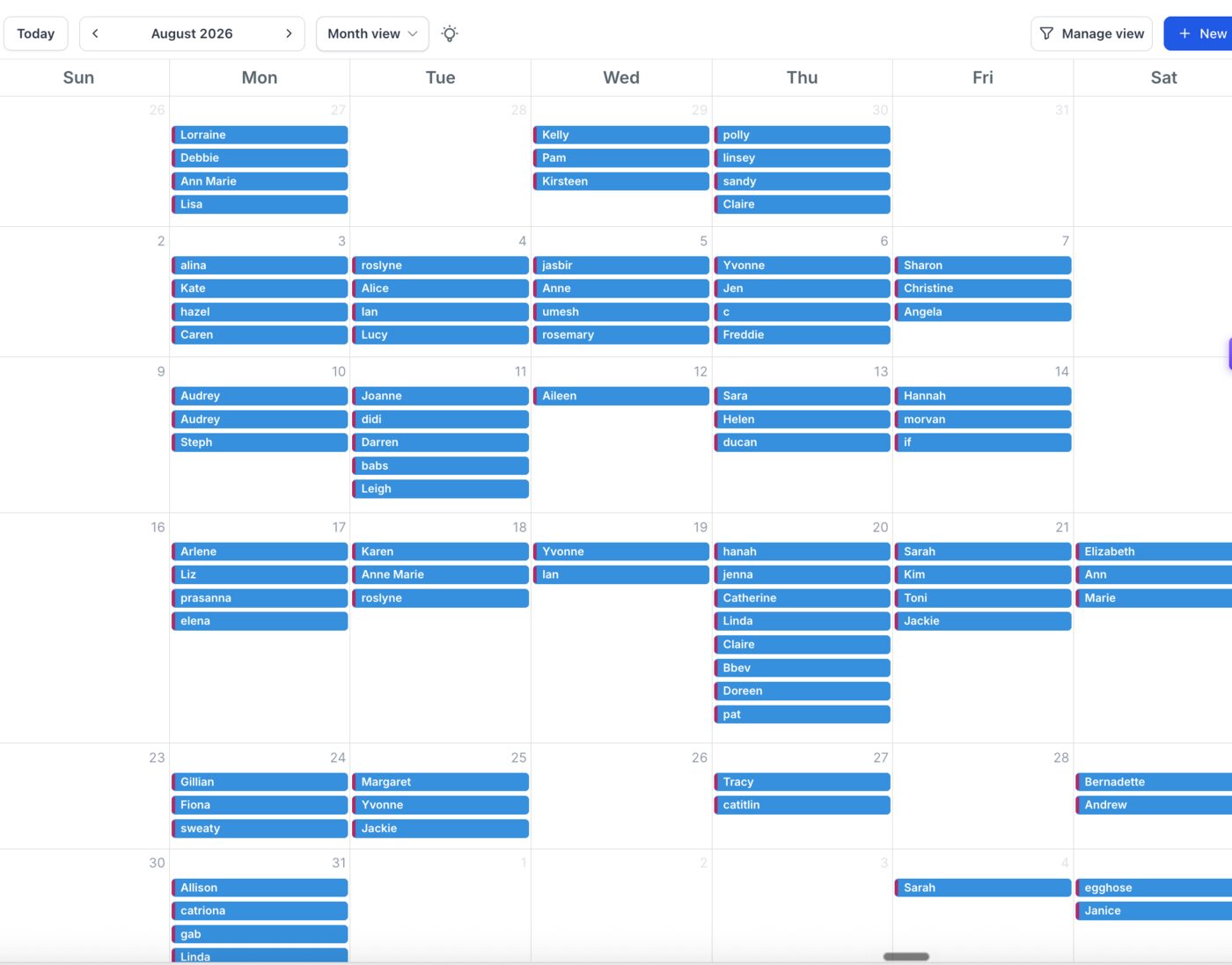
Task: Select the date number 19
Action: pos(700,527)
